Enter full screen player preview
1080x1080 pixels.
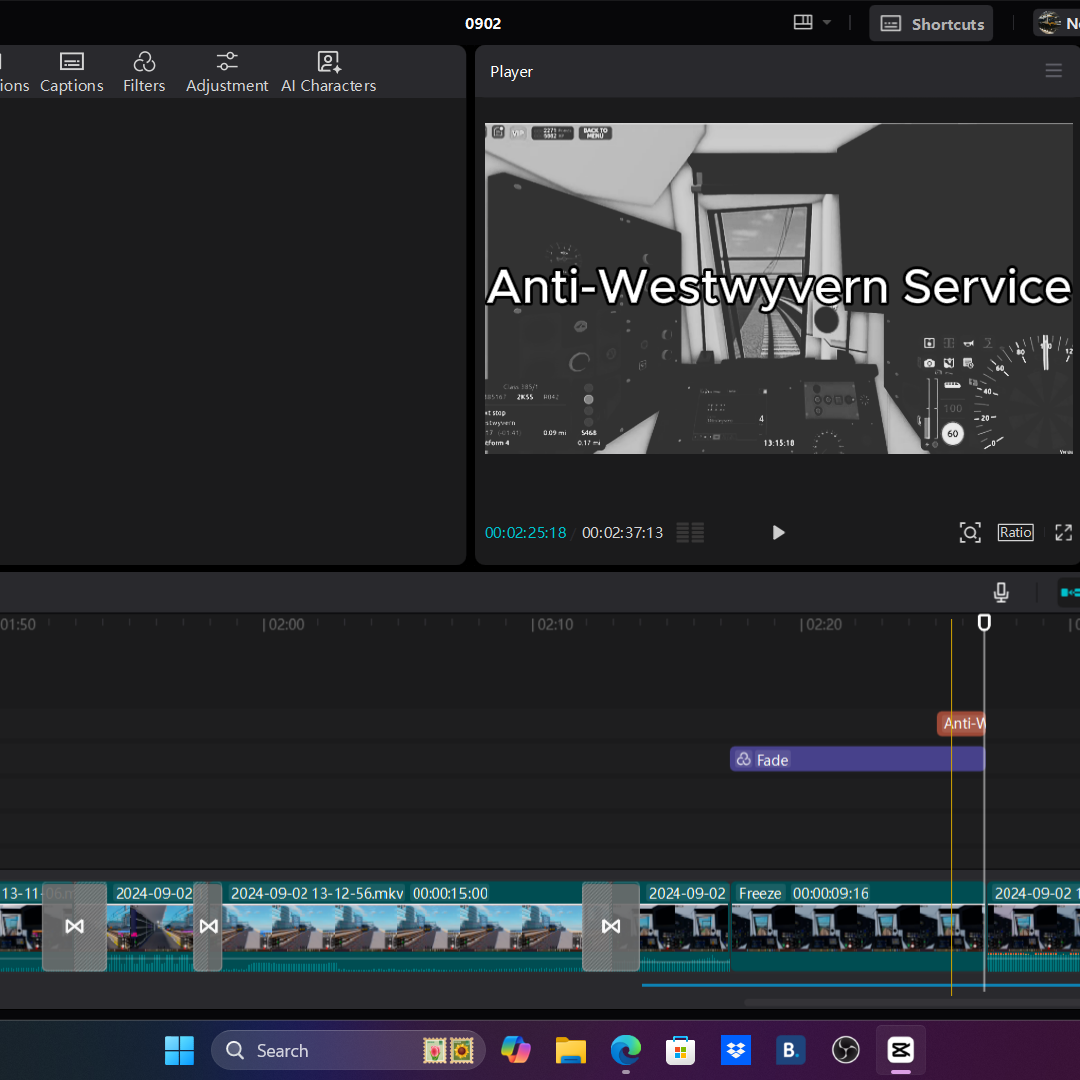click(1063, 533)
